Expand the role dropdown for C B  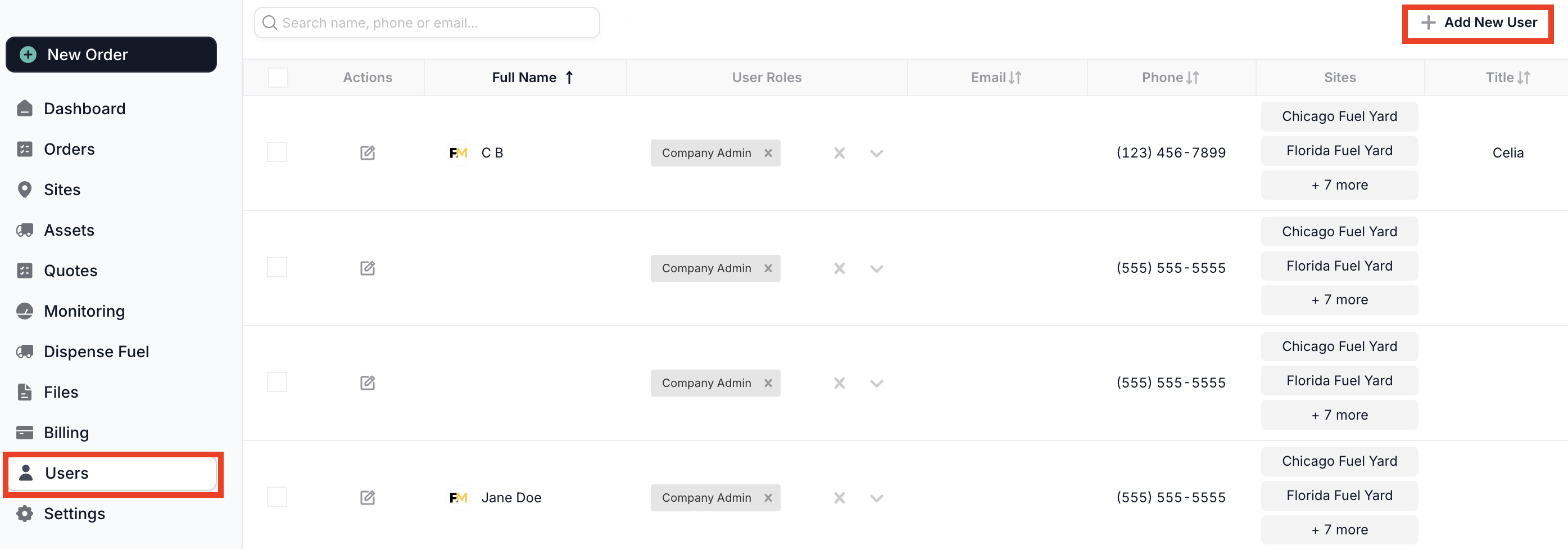pyautogui.click(x=876, y=153)
